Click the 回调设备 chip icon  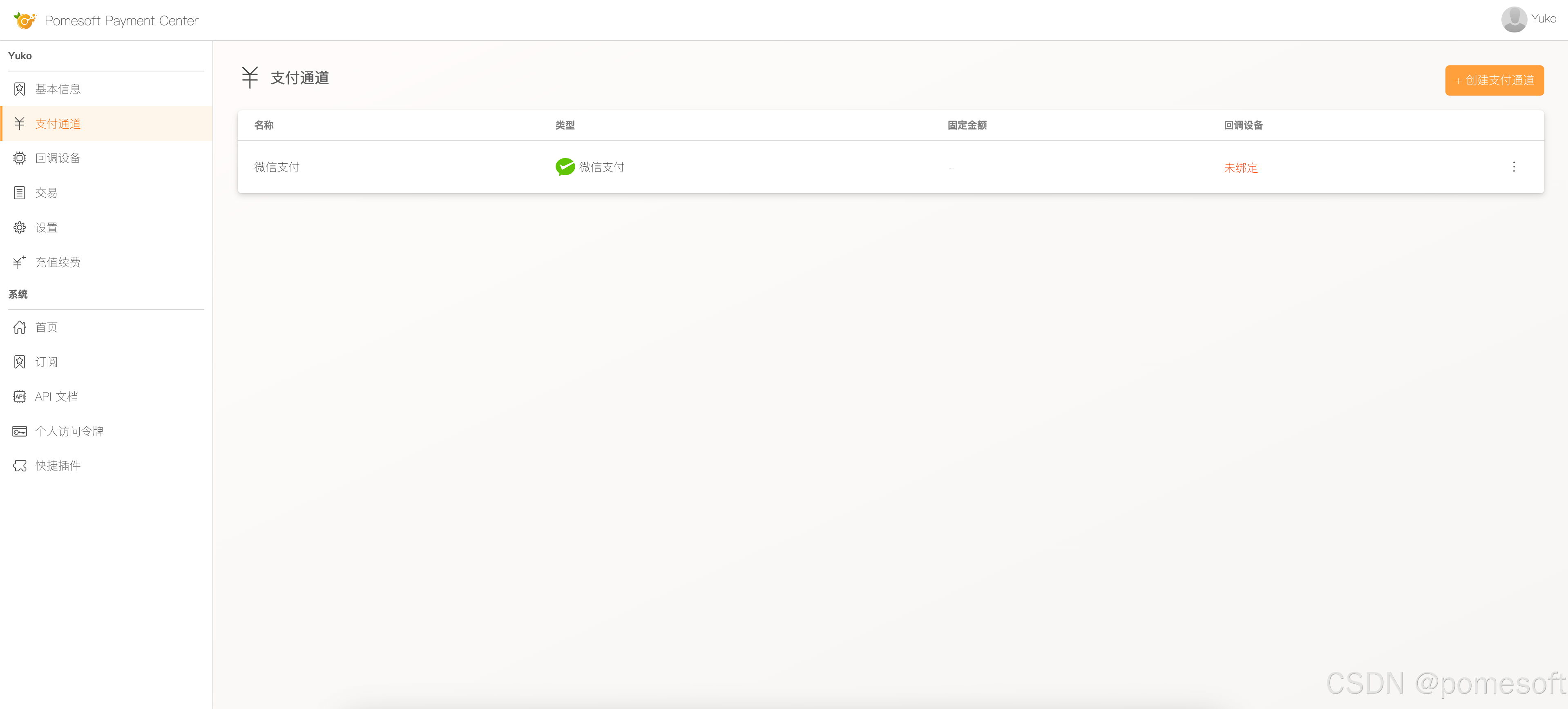click(x=20, y=158)
